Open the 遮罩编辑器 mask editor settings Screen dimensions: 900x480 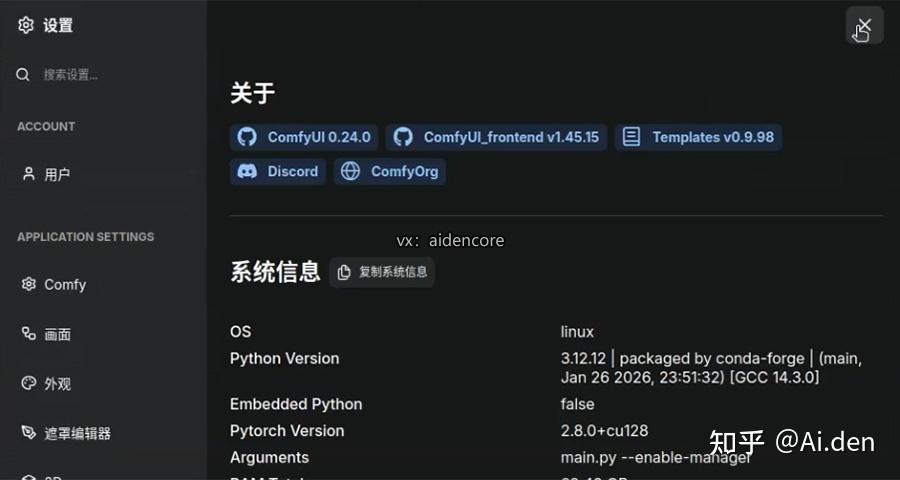click(x=103, y=433)
